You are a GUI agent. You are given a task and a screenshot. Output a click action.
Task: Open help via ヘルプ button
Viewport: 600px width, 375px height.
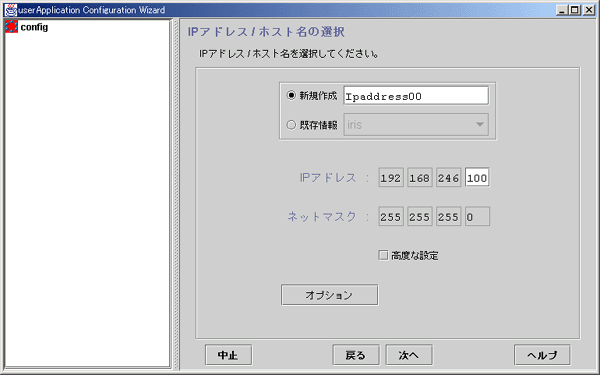point(542,355)
